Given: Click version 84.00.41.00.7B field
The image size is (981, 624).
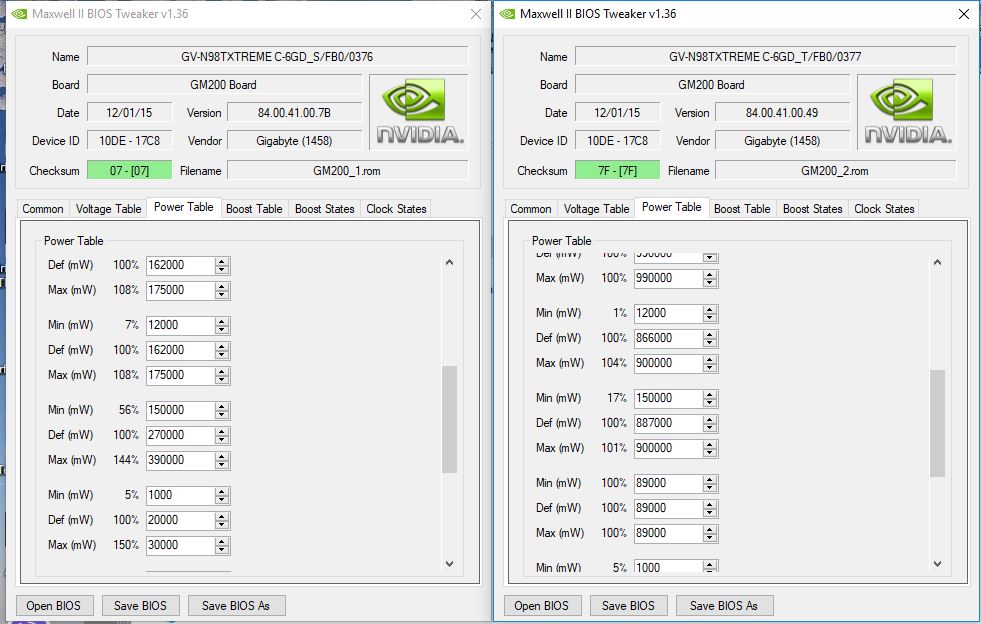Looking at the screenshot, I should [295, 113].
